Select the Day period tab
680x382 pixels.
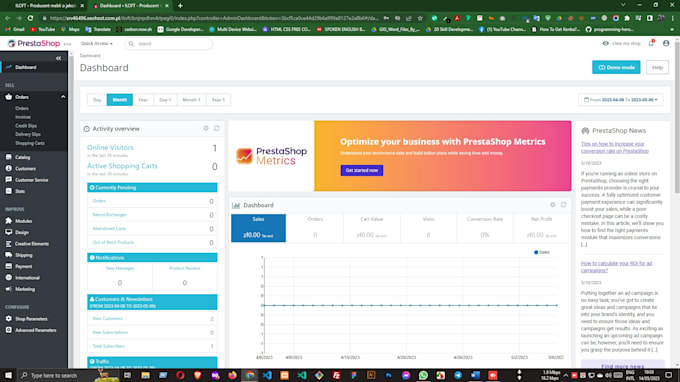[97, 100]
